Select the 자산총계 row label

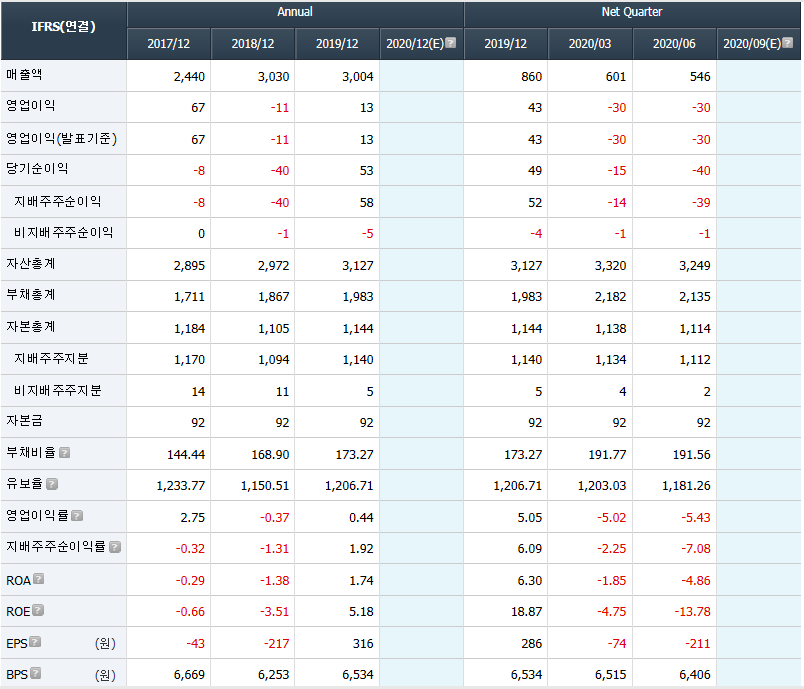tap(31, 264)
